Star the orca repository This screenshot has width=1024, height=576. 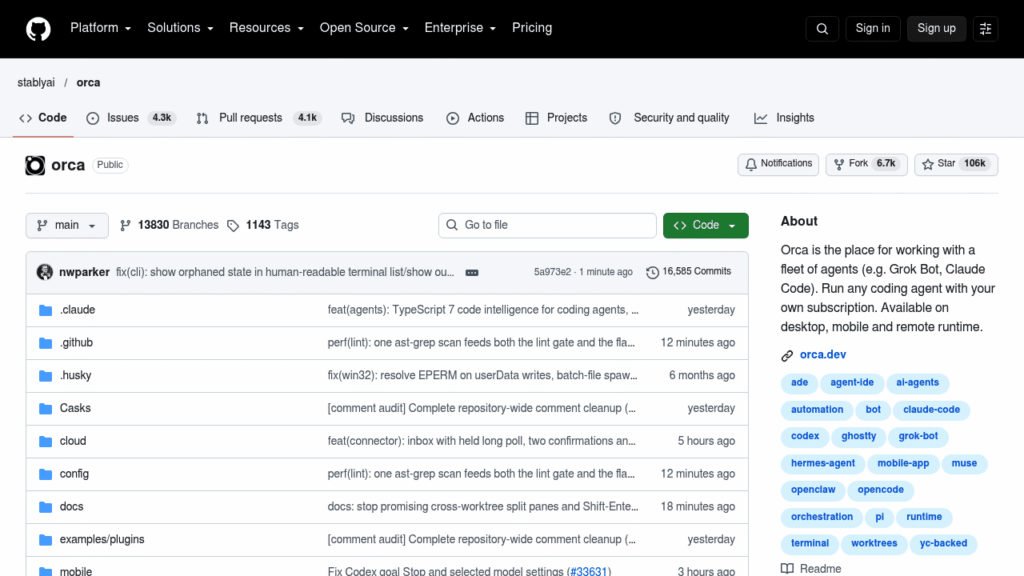(x=956, y=164)
